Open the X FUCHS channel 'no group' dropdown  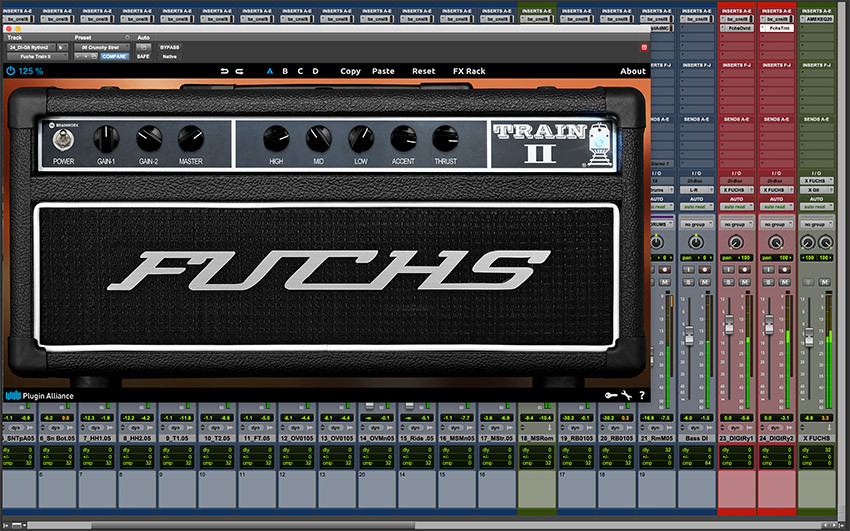[x=816, y=224]
